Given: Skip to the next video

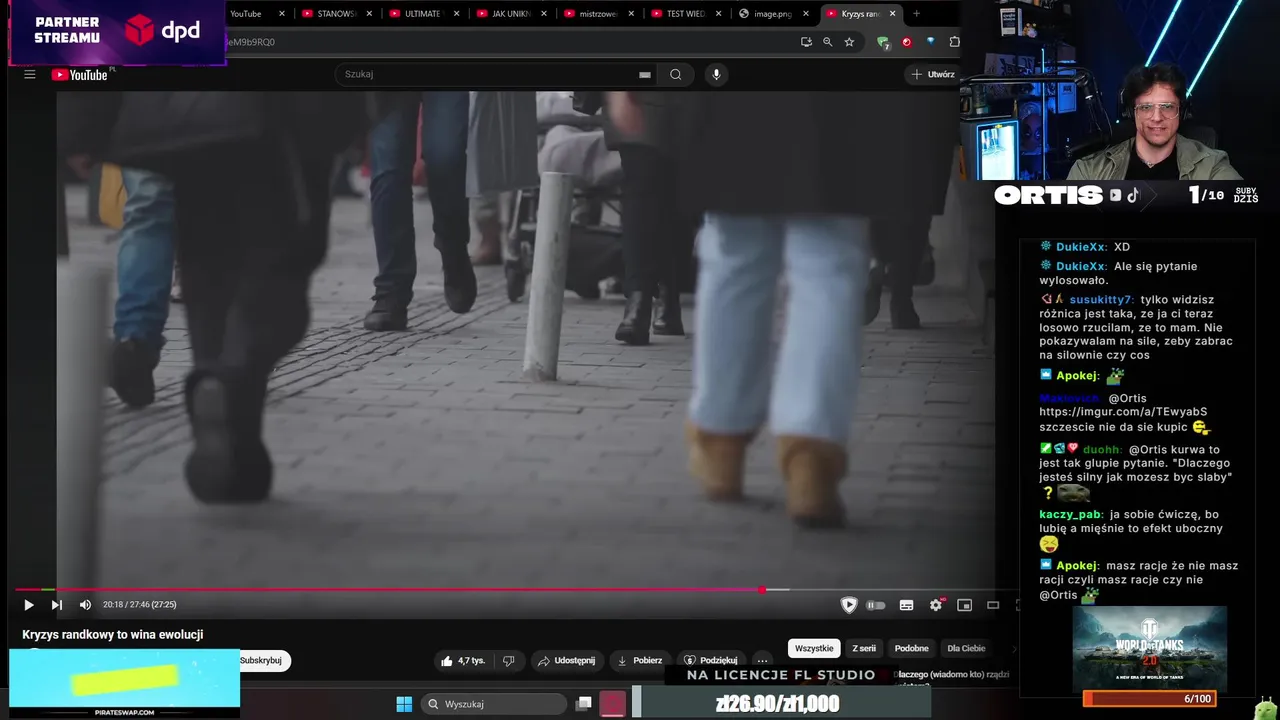Looking at the screenshot, I should (57, 605).
